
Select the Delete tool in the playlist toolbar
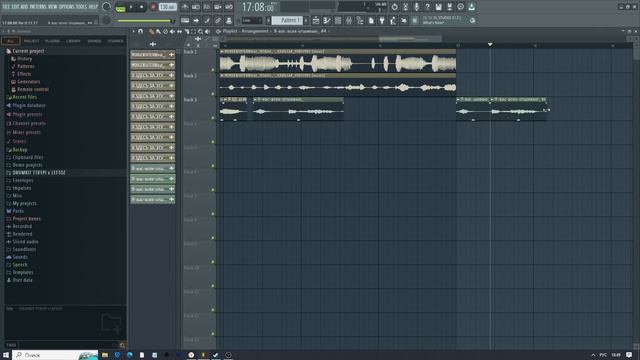[165, 31]
